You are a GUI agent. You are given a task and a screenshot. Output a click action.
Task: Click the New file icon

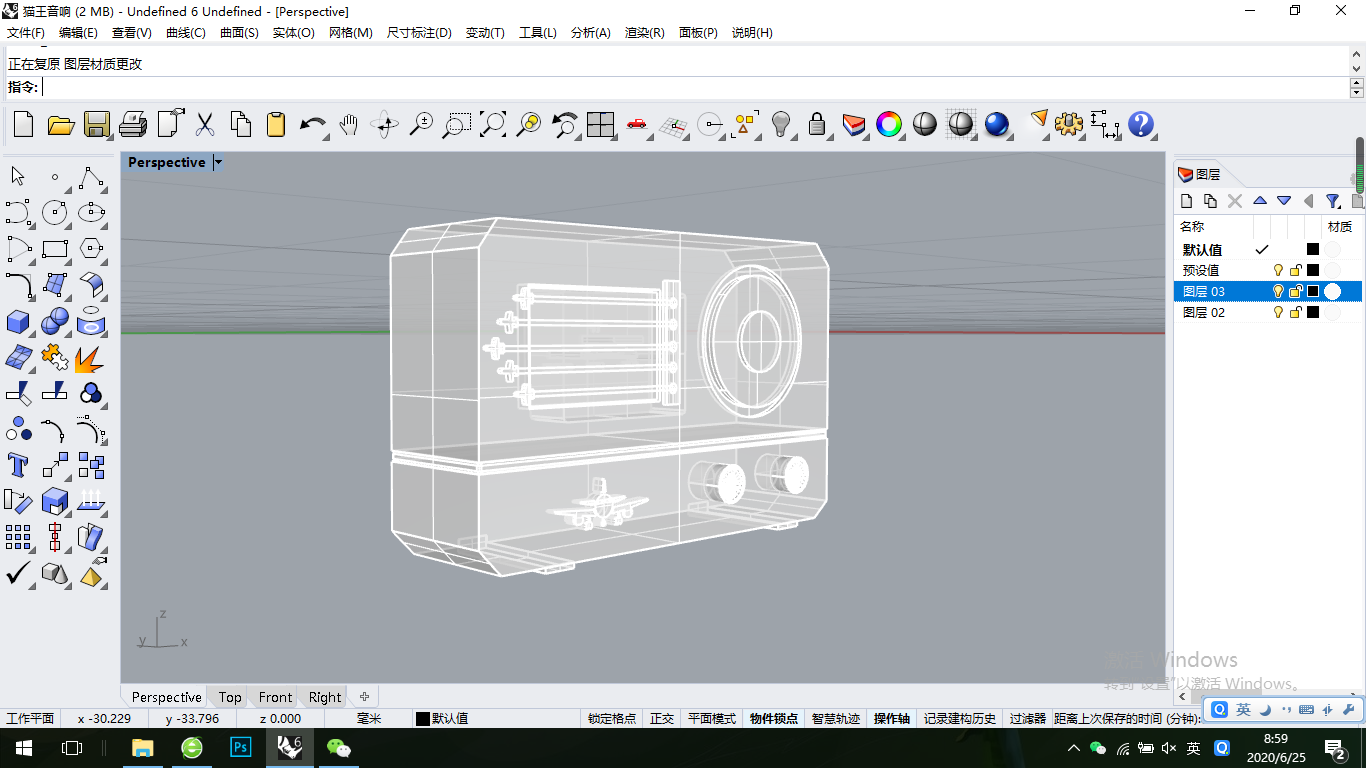(x=24, y=124)
